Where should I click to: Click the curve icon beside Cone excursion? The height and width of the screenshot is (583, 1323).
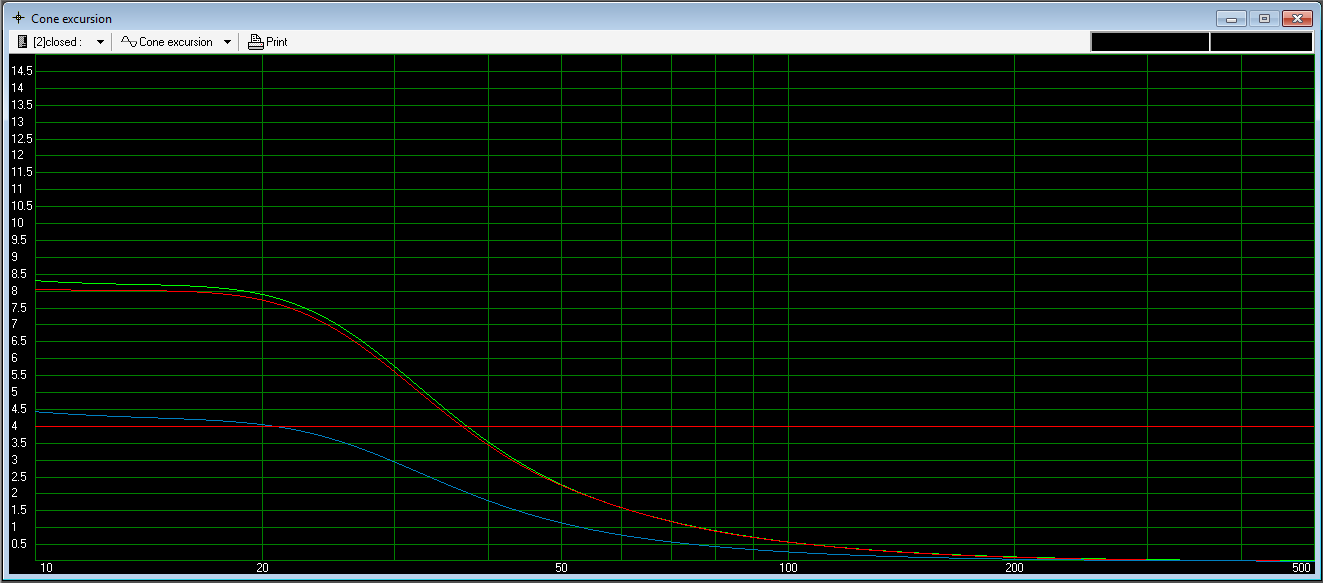point(128,42)
